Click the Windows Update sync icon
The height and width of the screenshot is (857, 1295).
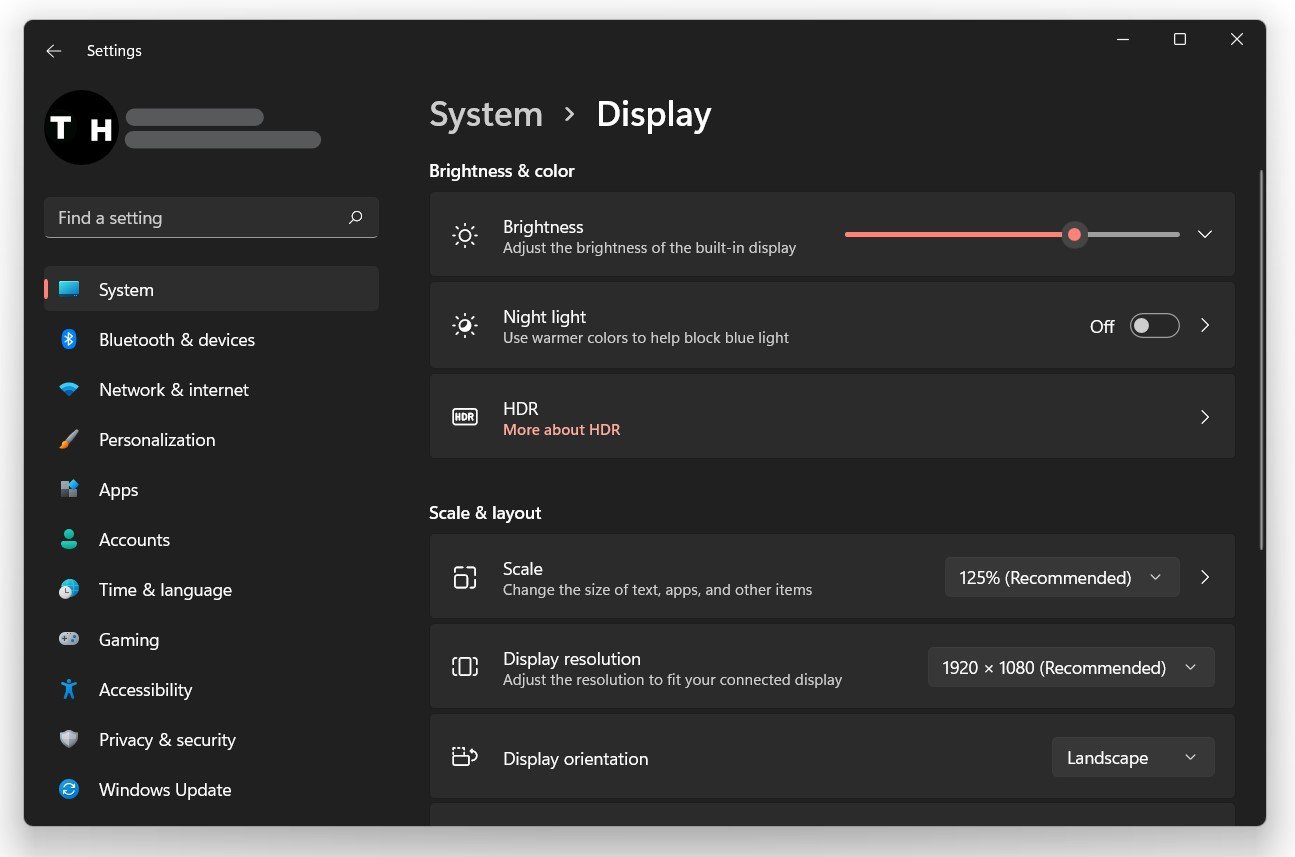click(x=69, y=790)
